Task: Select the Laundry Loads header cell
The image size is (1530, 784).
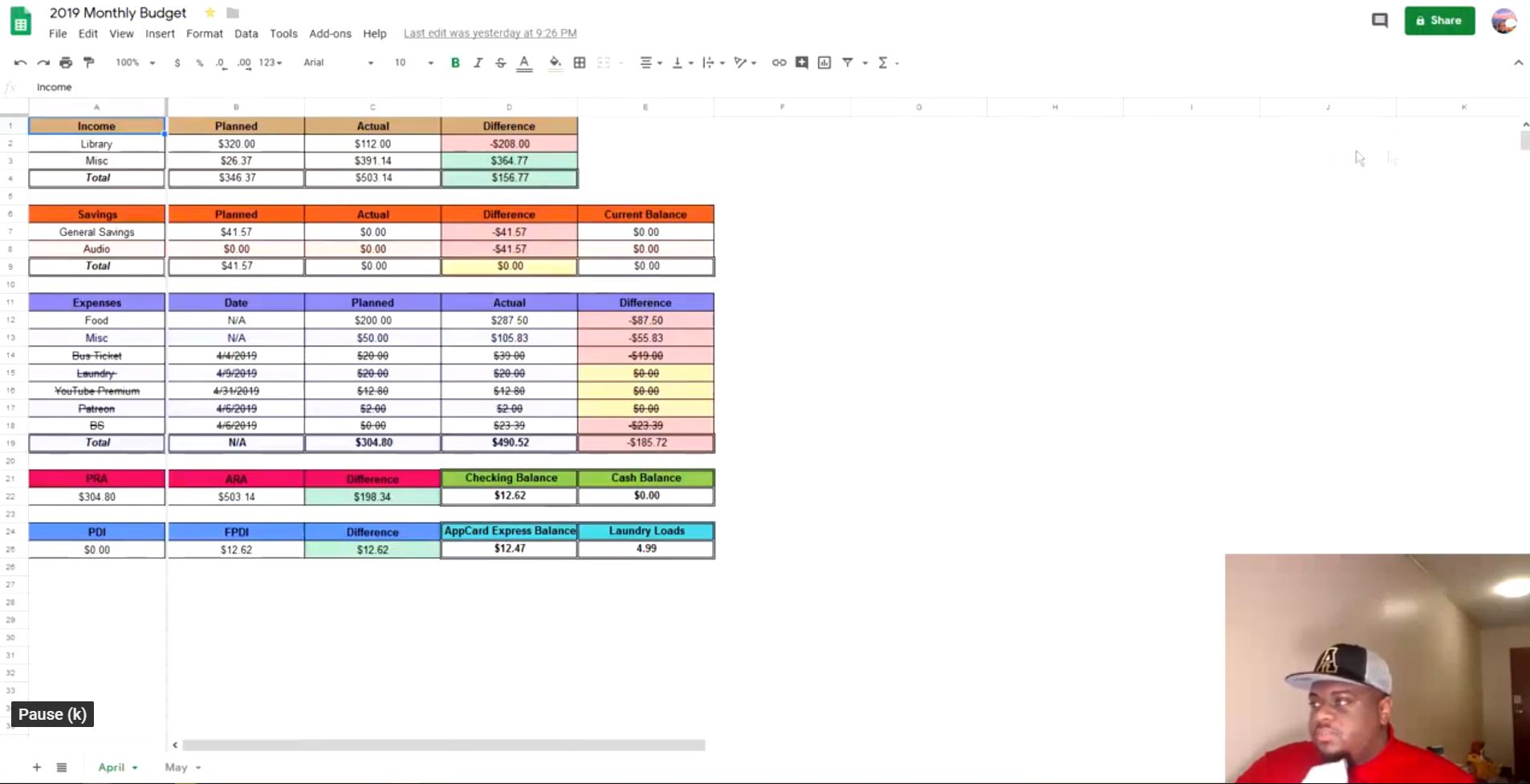Action: coord(646,531)
